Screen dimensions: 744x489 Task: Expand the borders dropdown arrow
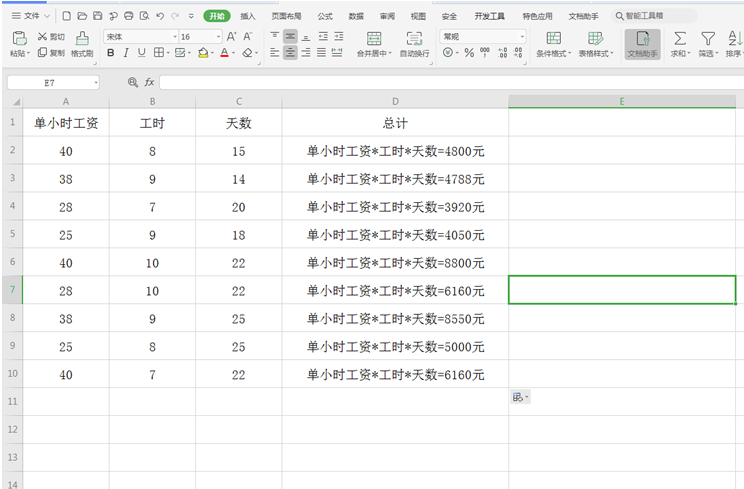[x=168, y=53]
